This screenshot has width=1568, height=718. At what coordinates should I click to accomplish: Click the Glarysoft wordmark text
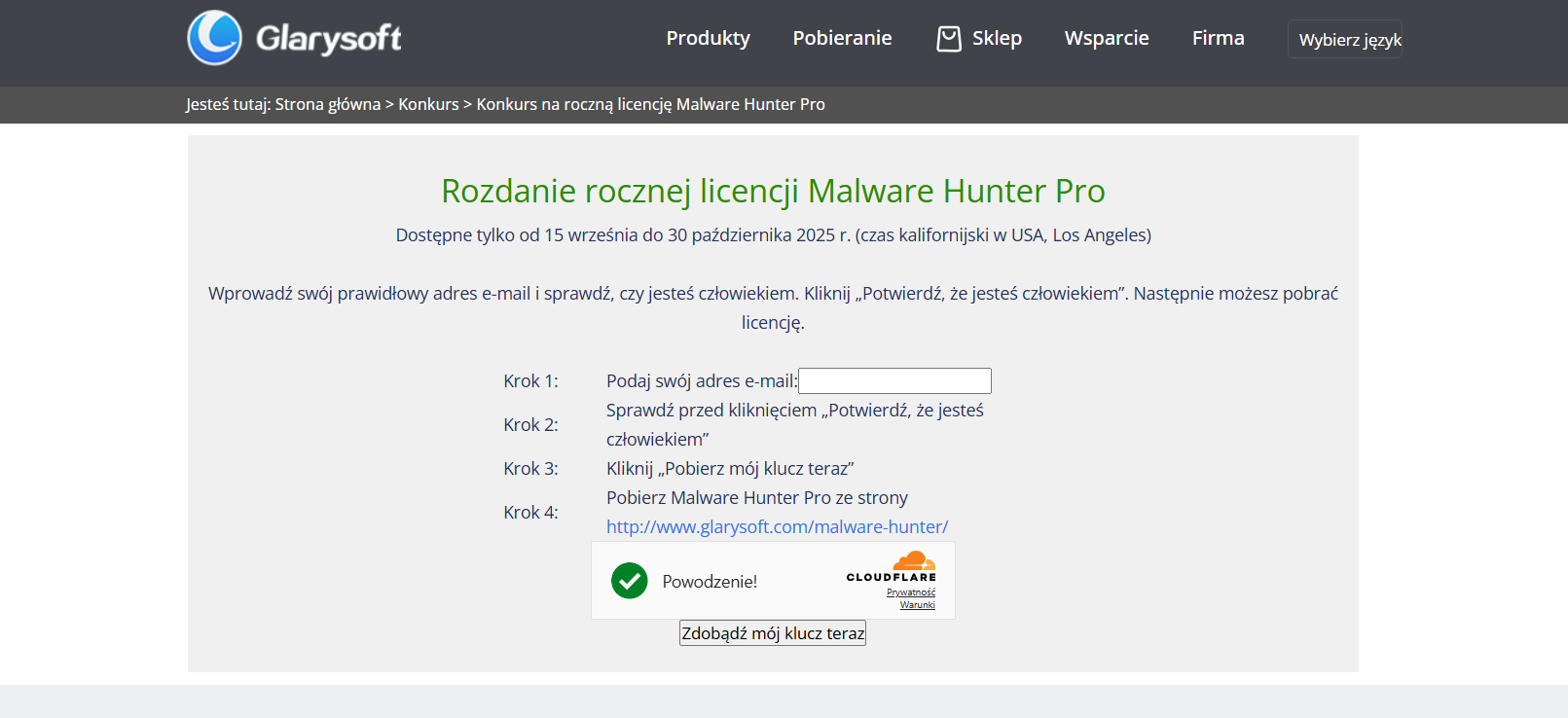[x=328, y=39]
